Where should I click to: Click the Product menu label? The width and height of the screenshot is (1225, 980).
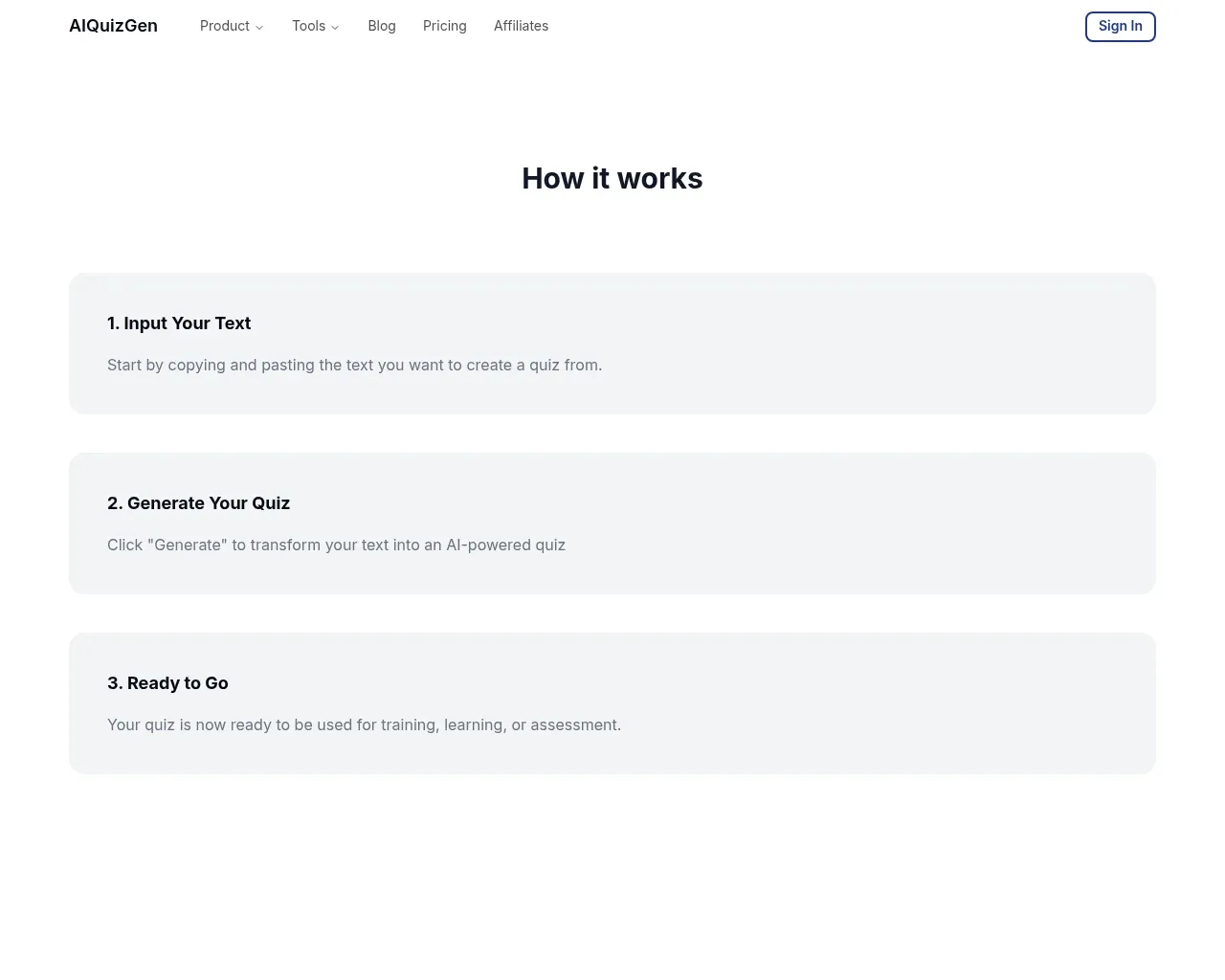click(x=225, y=26)
